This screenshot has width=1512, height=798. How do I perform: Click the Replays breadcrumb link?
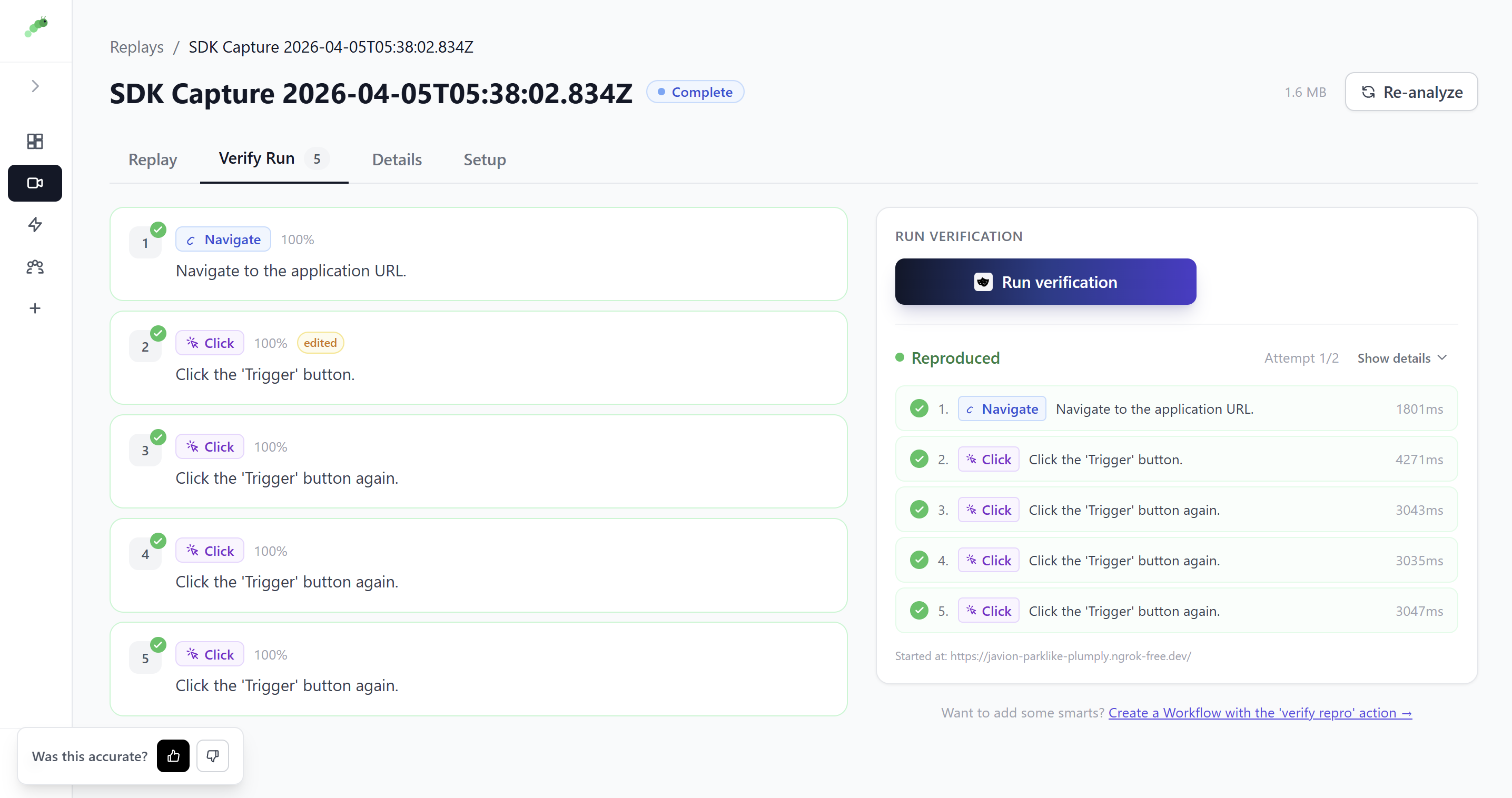coord(136,47)
